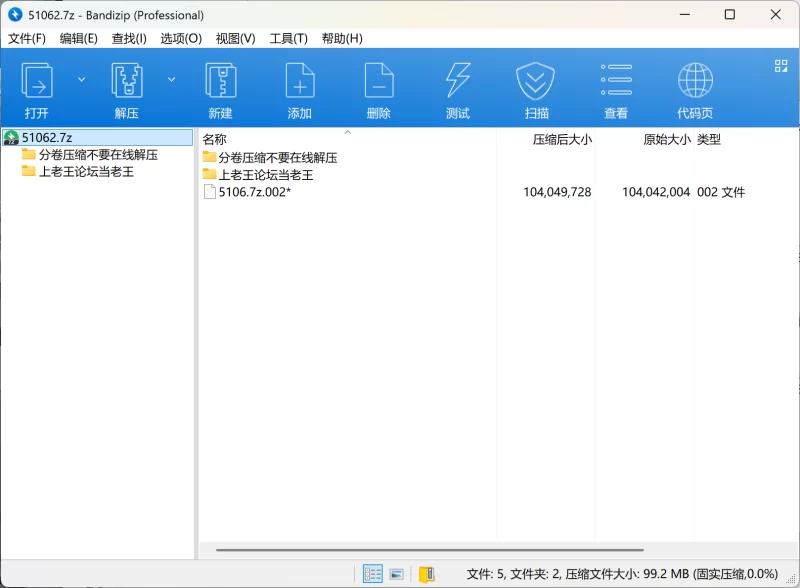The image size is (800, 588).
Task: Click the 代码页 (Code page) globe icon
Action: 695,80
